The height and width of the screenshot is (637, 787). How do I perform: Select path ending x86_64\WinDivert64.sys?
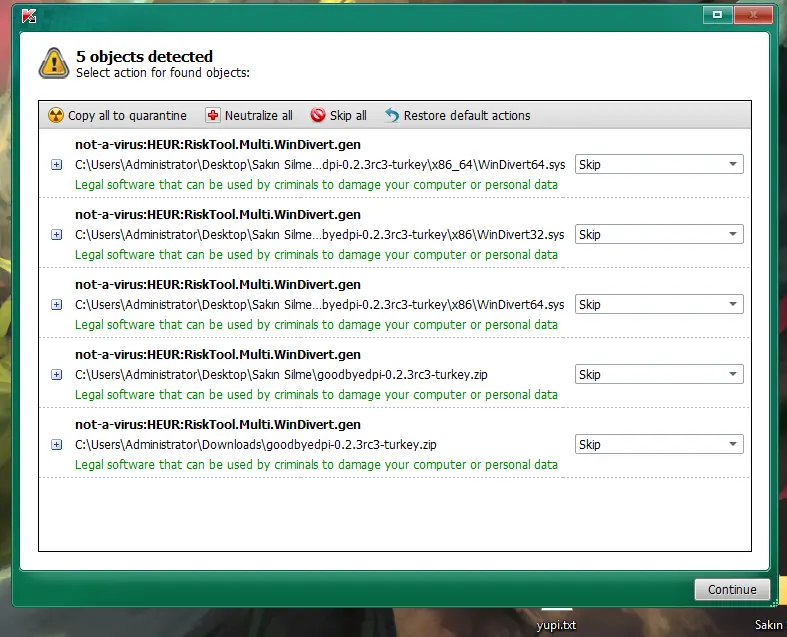pos(320,165)
